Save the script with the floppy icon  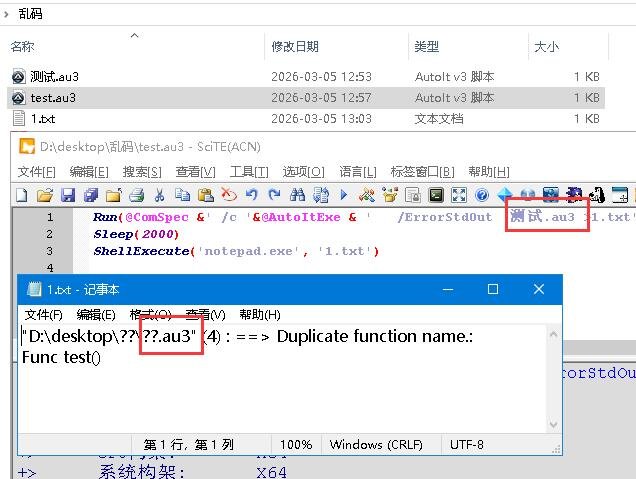pos(68,195)
